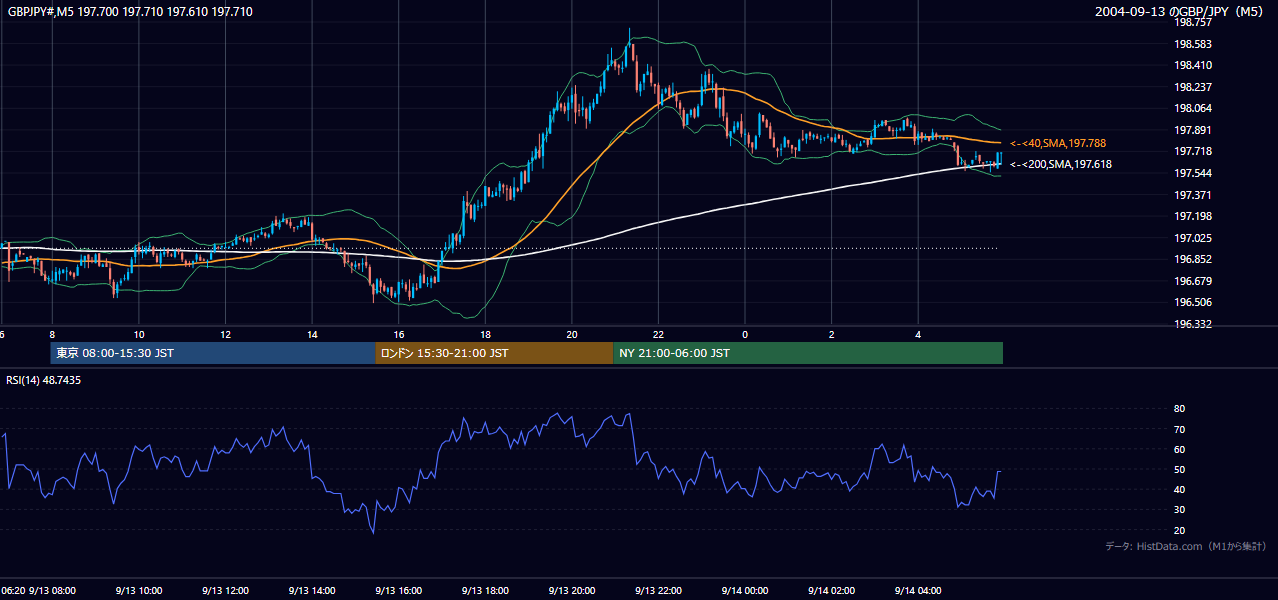The width and height of the screenshot is (1278, 600).
Task: Click the '9/13 22:00' bottom time label
Action: [659, 591]
